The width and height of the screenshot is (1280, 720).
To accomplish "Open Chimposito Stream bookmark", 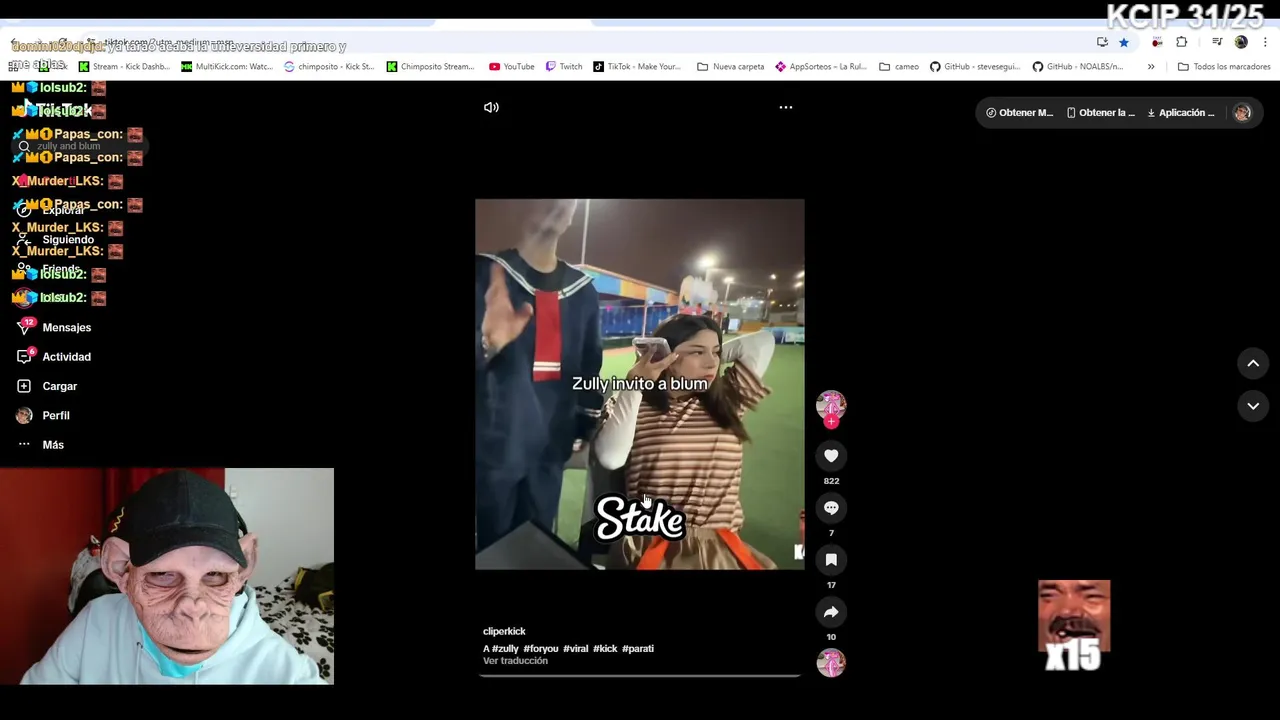I will (x=431, y=67).
